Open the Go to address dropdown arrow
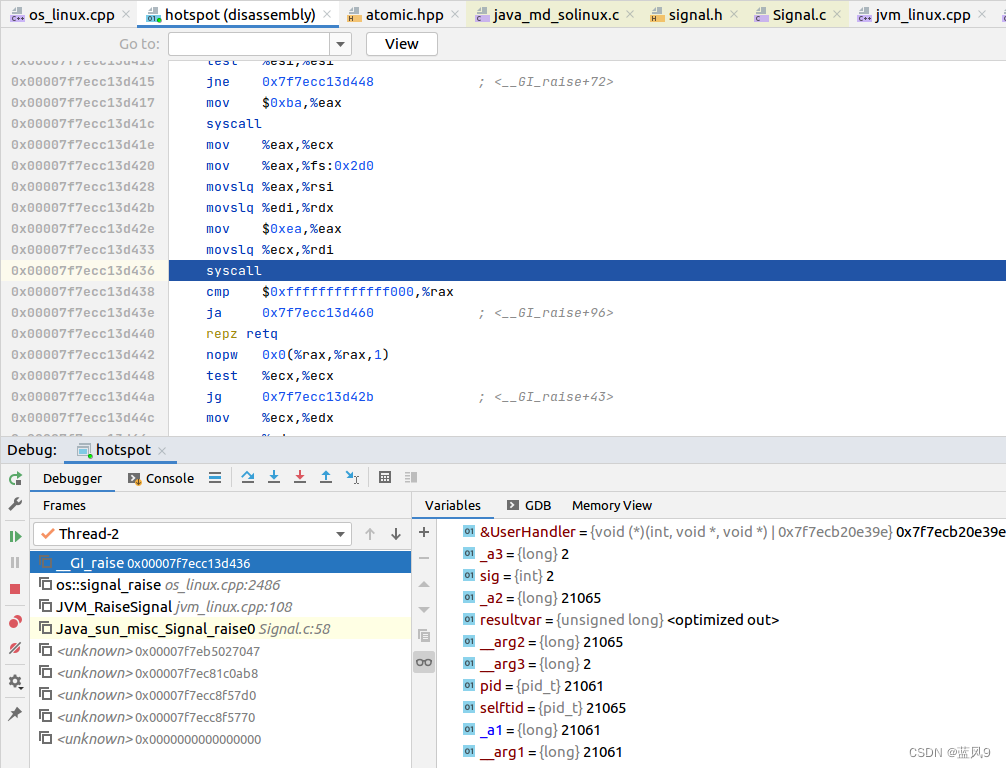The width and height of the screenshot is (1006, 768). [x=341, y=44]
